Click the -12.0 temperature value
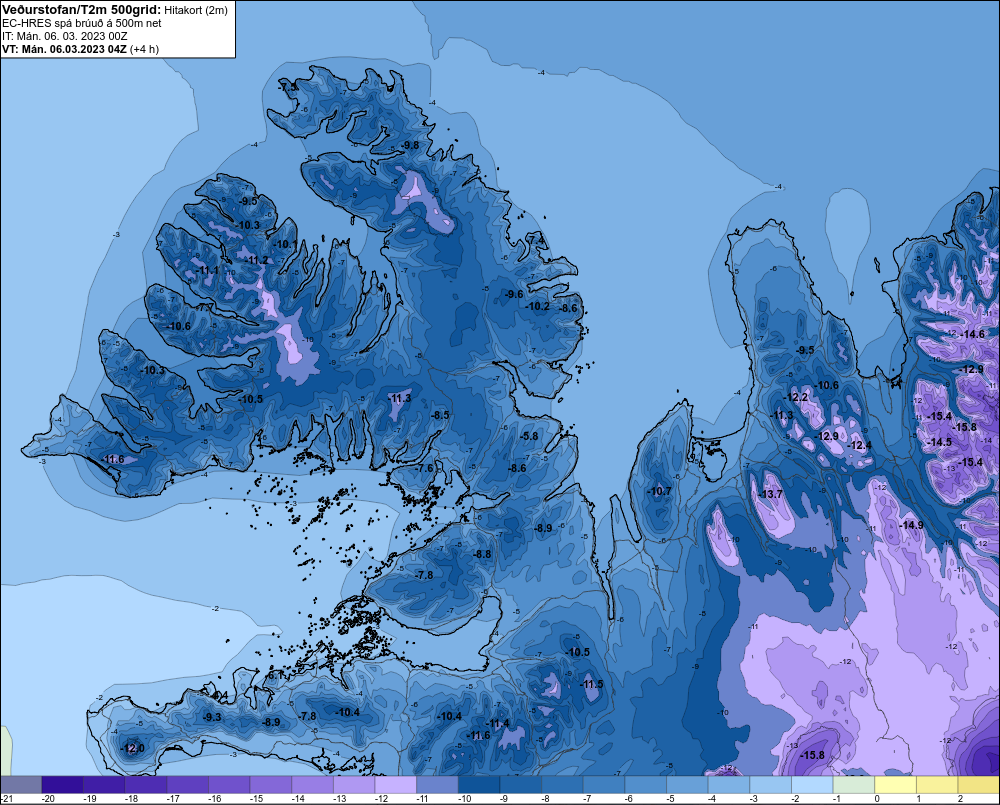The image size is (1000, 805). click(133, 748)
